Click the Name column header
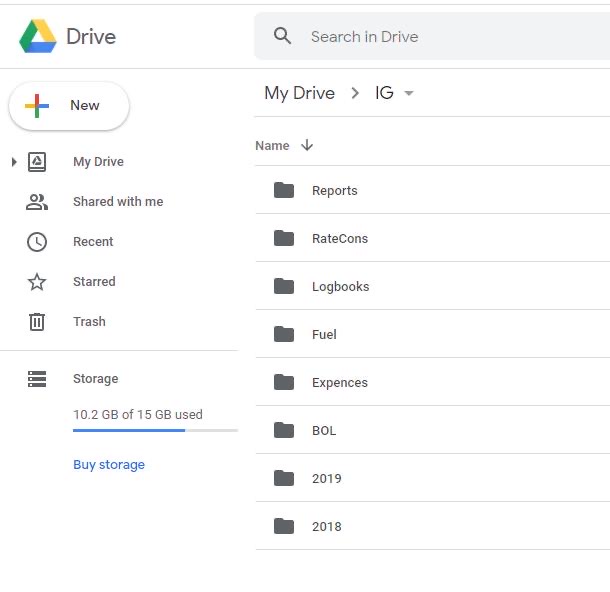The width and height of the screenshot is (610, 592). click(272, 145)
